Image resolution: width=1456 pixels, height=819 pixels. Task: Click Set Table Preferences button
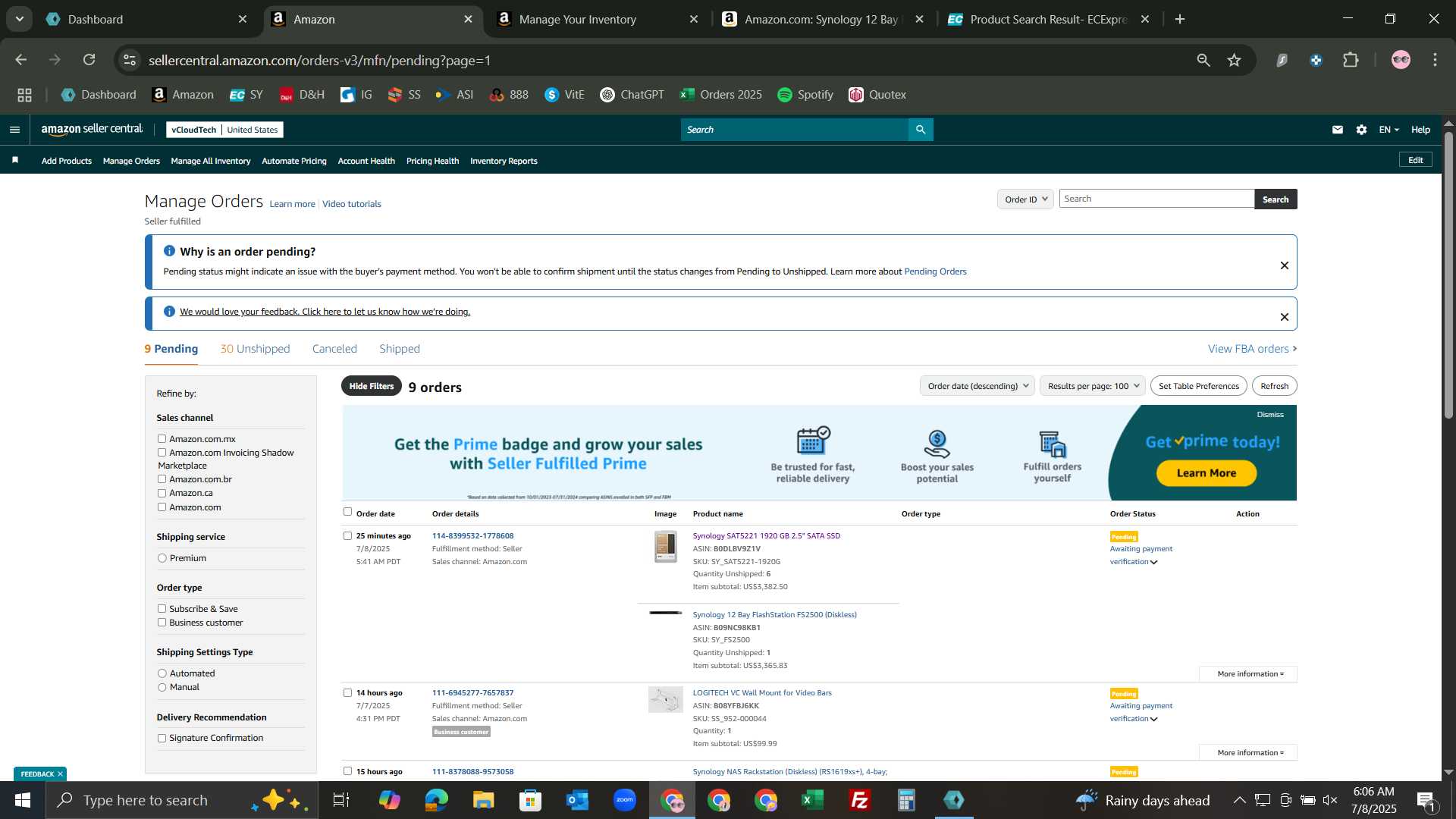pyautogui.click(x=1198, y=386)
